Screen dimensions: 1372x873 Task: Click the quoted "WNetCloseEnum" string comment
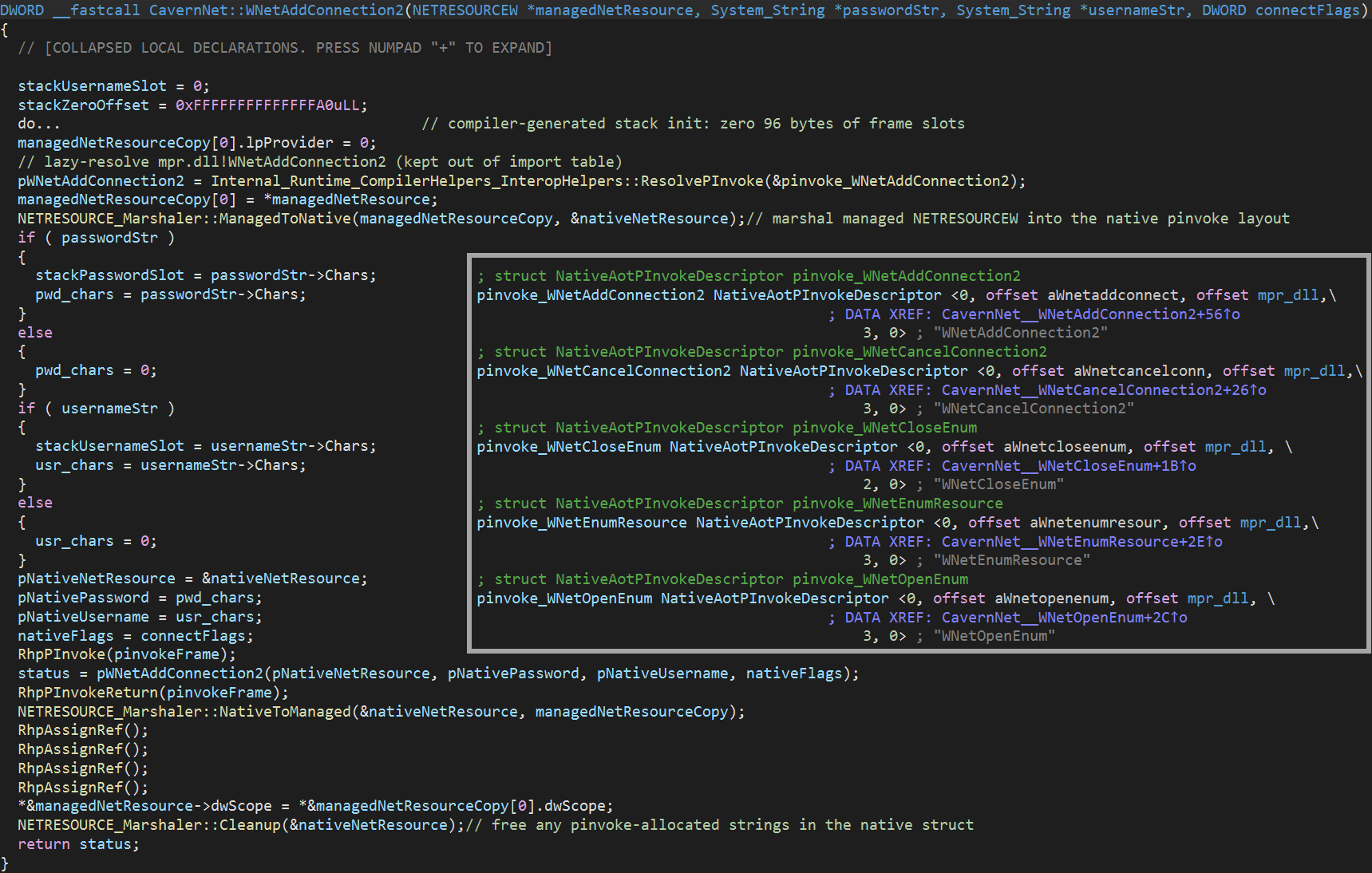click(998, 484)
